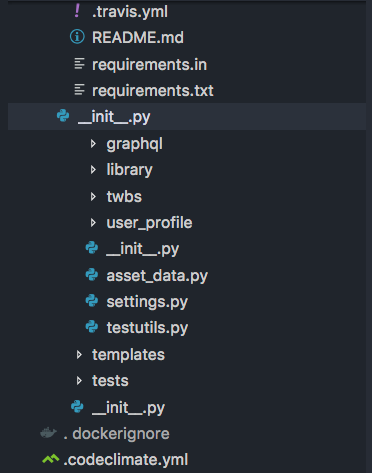Expand the tests folder arrow
This screenshot has width=372, height=473.
(79, 380)
